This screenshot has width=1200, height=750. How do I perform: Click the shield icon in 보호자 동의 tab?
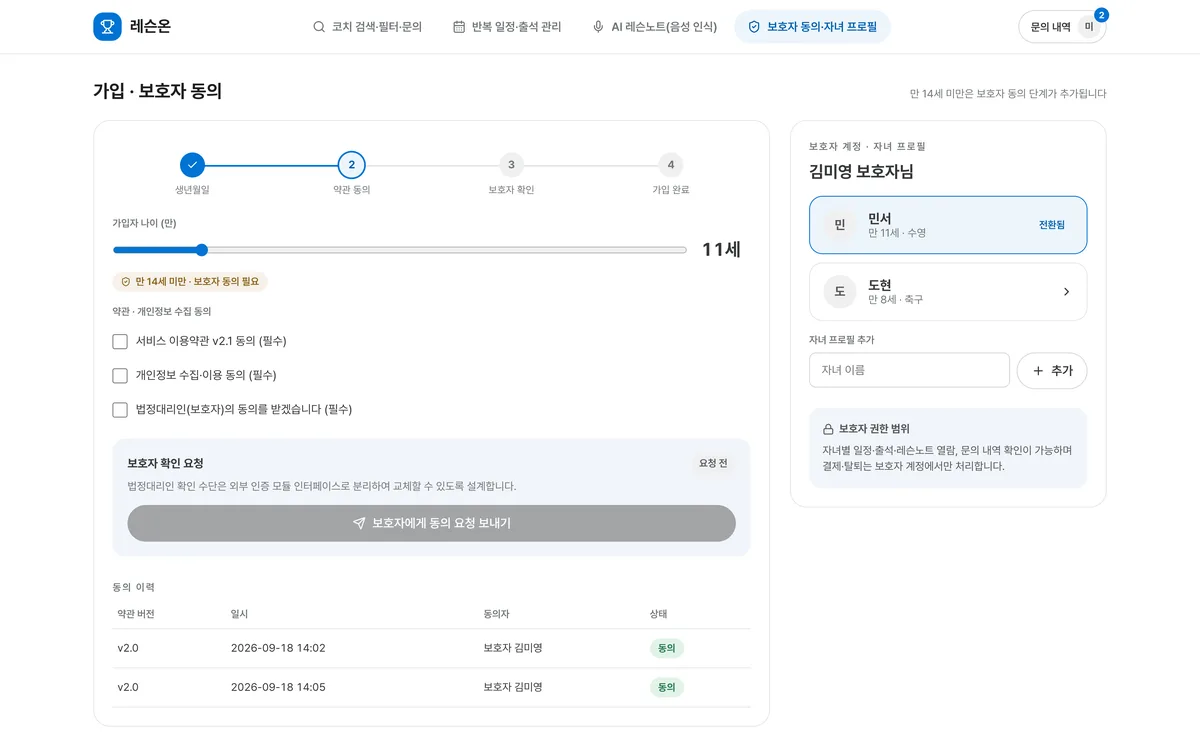(x=754, y=27)
